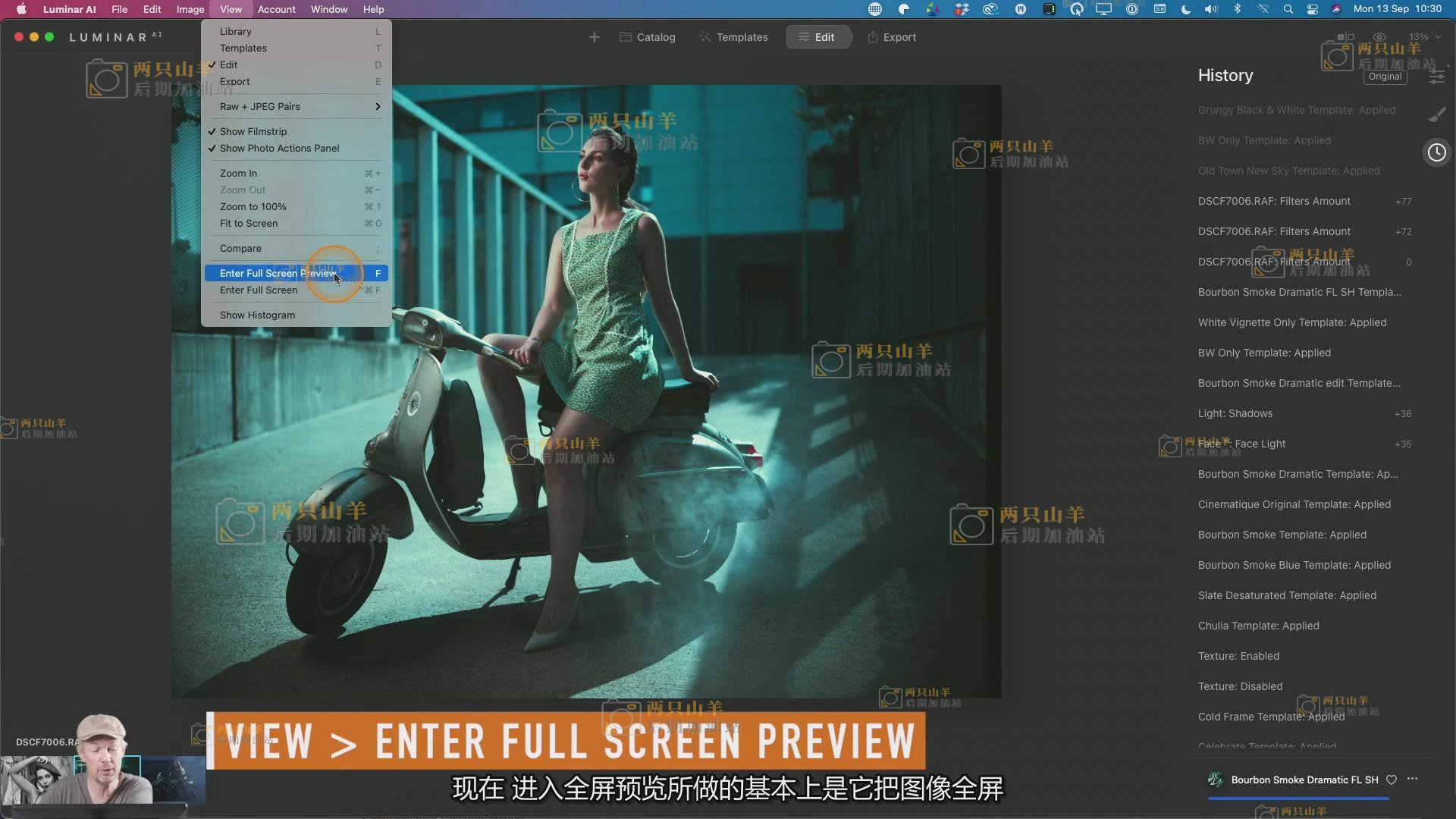The image size is (1456, 819).
Task: Expand Raw + JPEG Pairs submenu
Action: pyautogui.click(x=296, y=106)
